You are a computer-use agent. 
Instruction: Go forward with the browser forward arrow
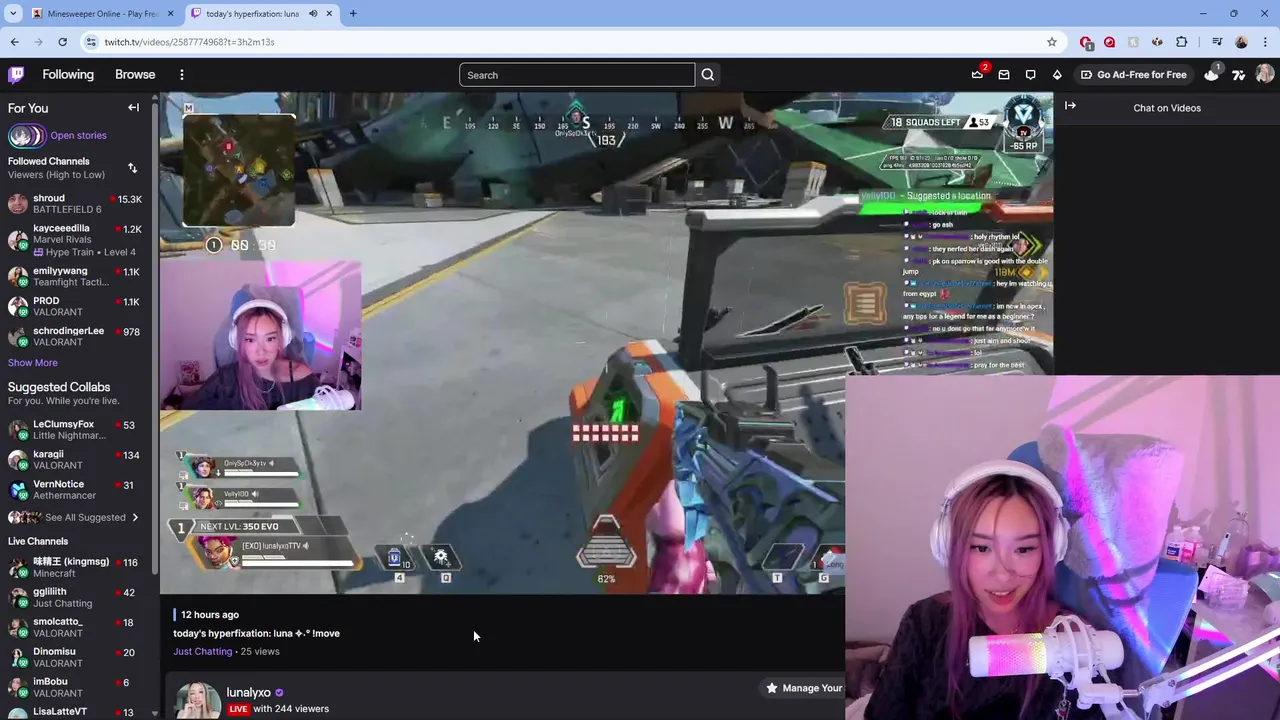pyautogui.click(x=38, y=42)
